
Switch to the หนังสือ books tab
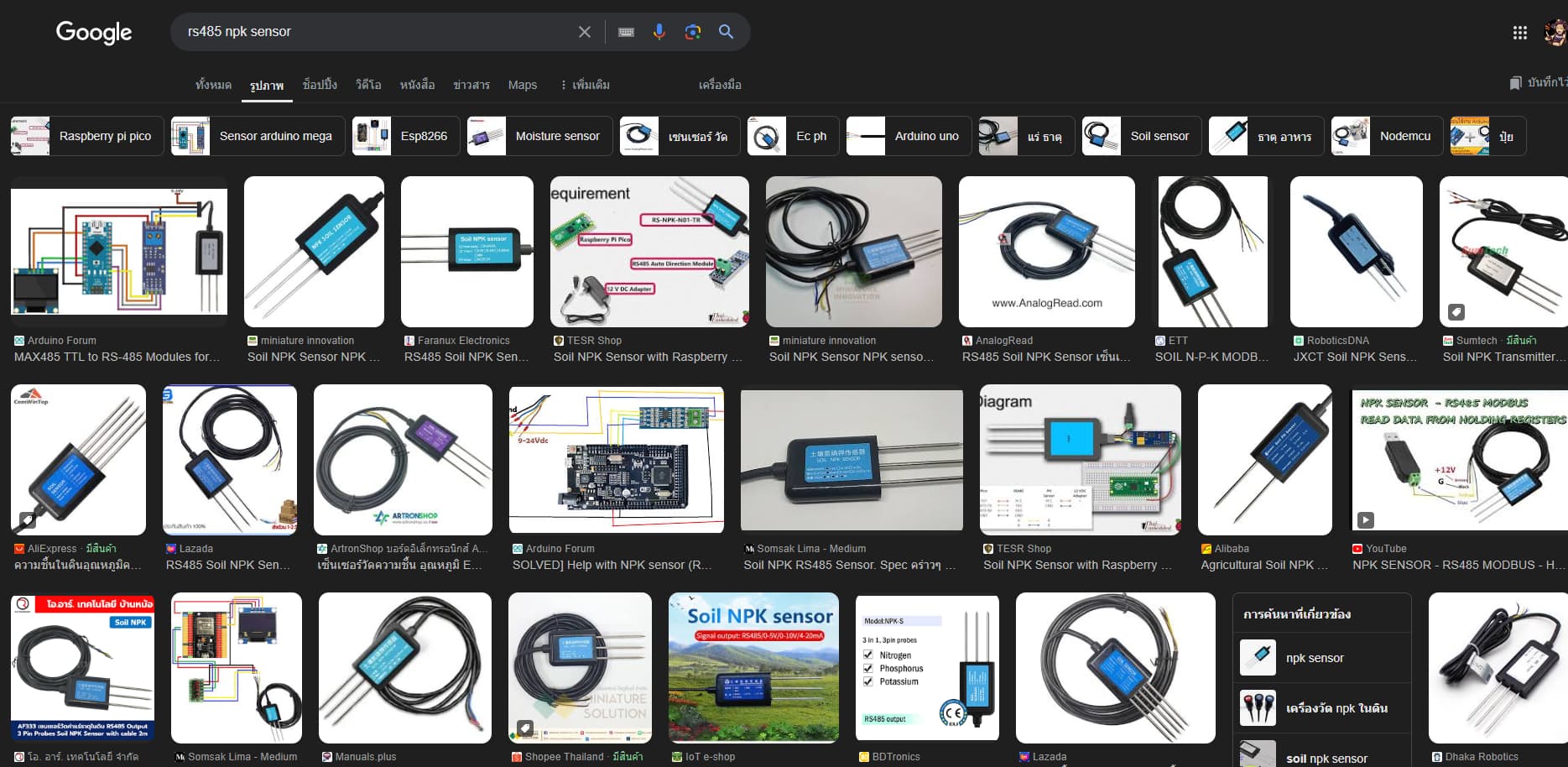coord(417,85)
